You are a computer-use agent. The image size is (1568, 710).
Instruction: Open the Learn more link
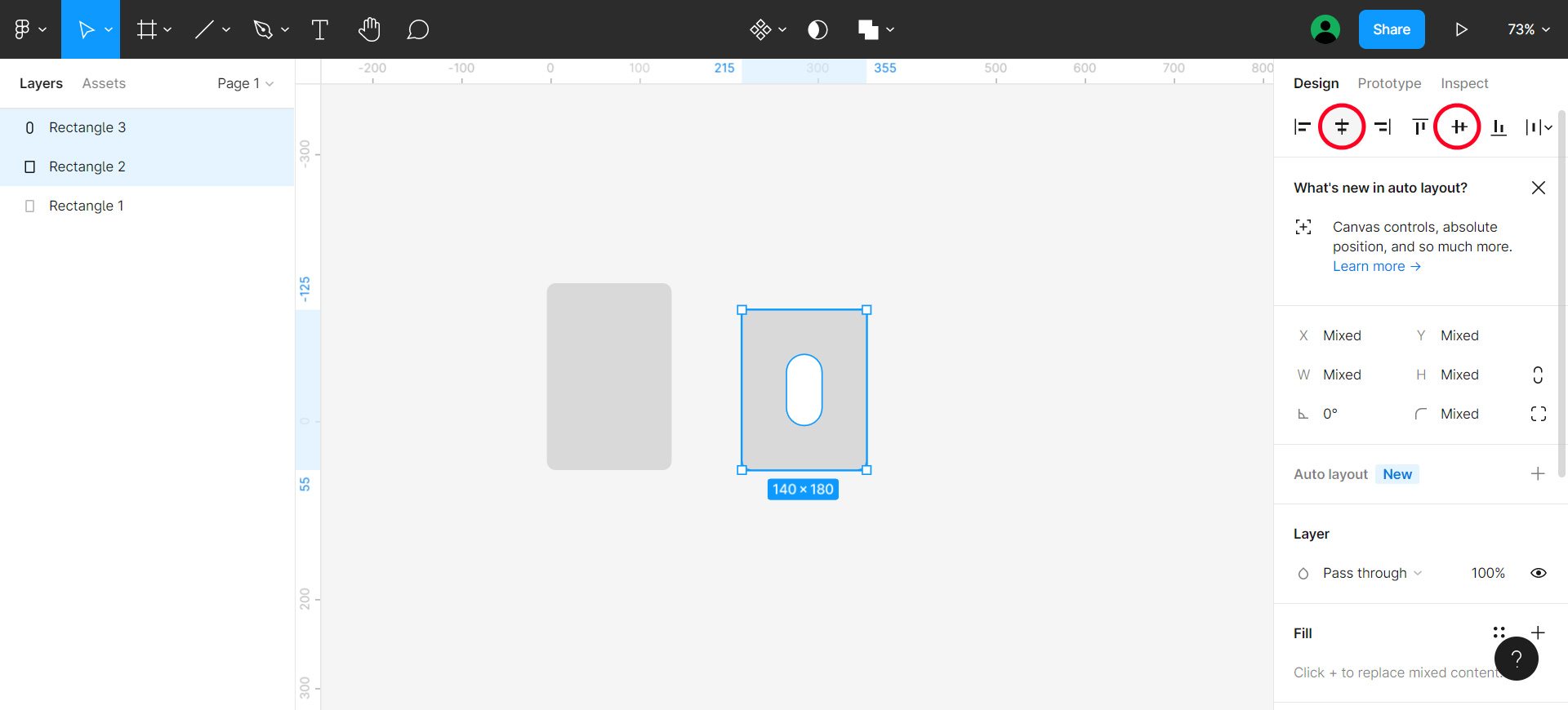click(x=1377, y=266)
